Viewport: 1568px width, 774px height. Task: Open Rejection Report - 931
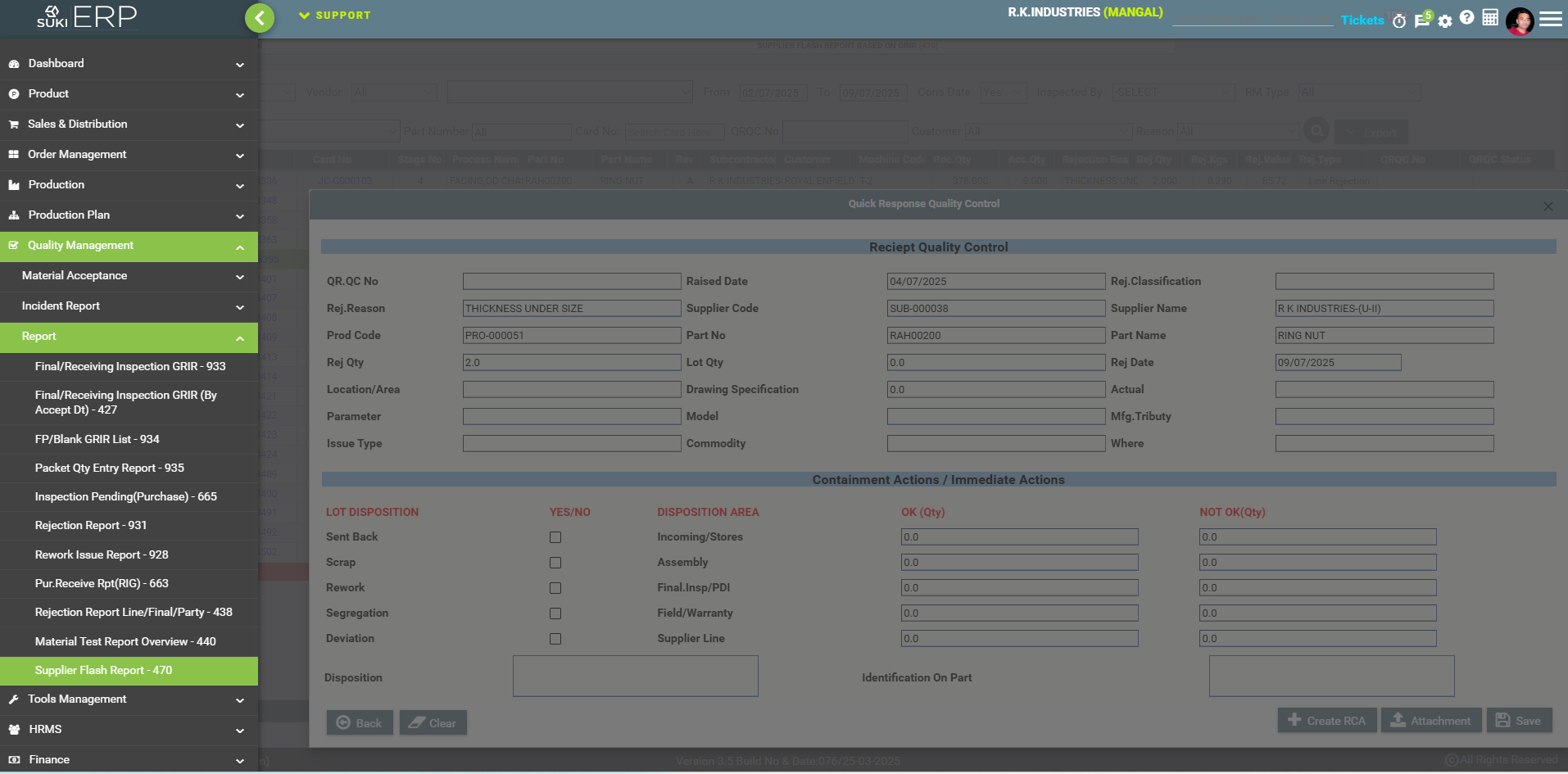tap(91, 526)
